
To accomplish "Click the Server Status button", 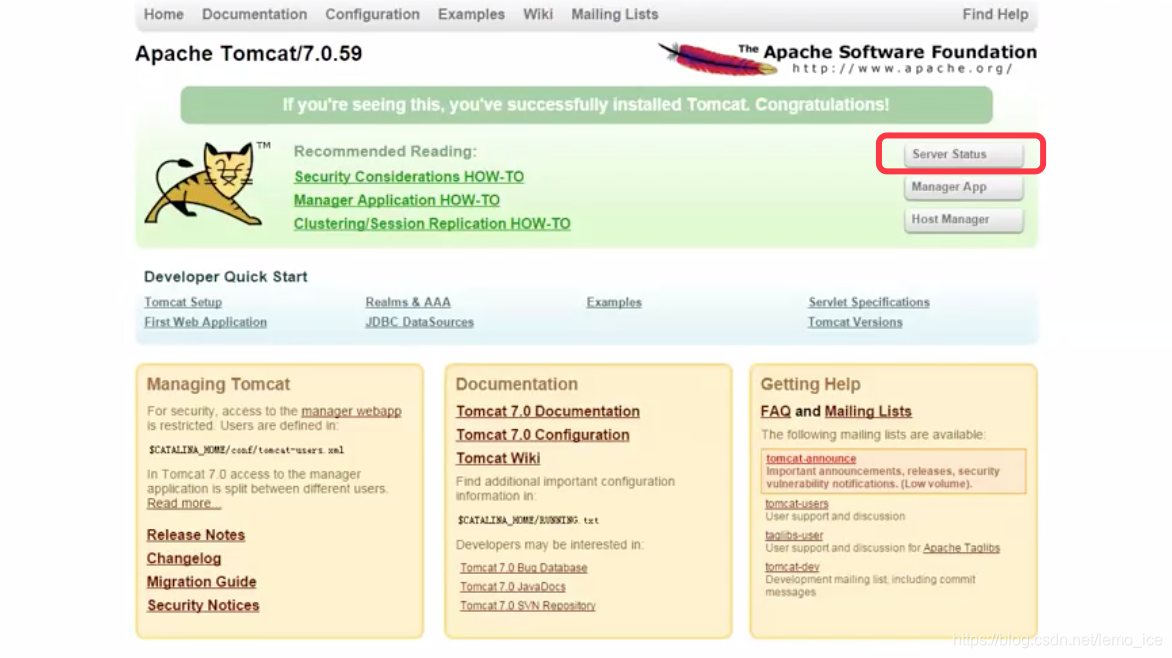I will [963, 154].
